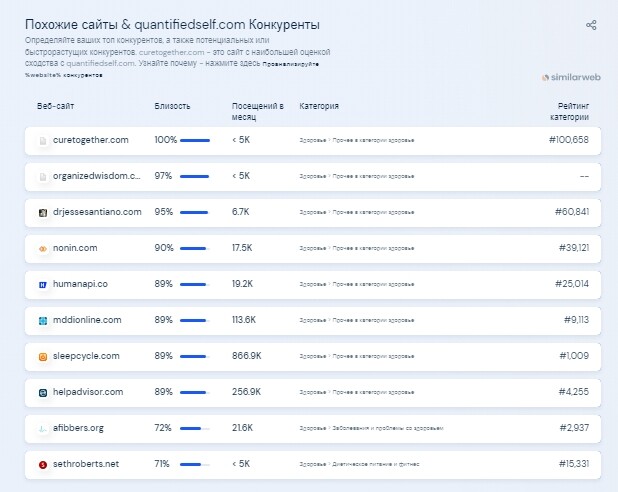The image size is (618, 492).
Task: Click the sethroberts.net favicon
Action: 43,464
